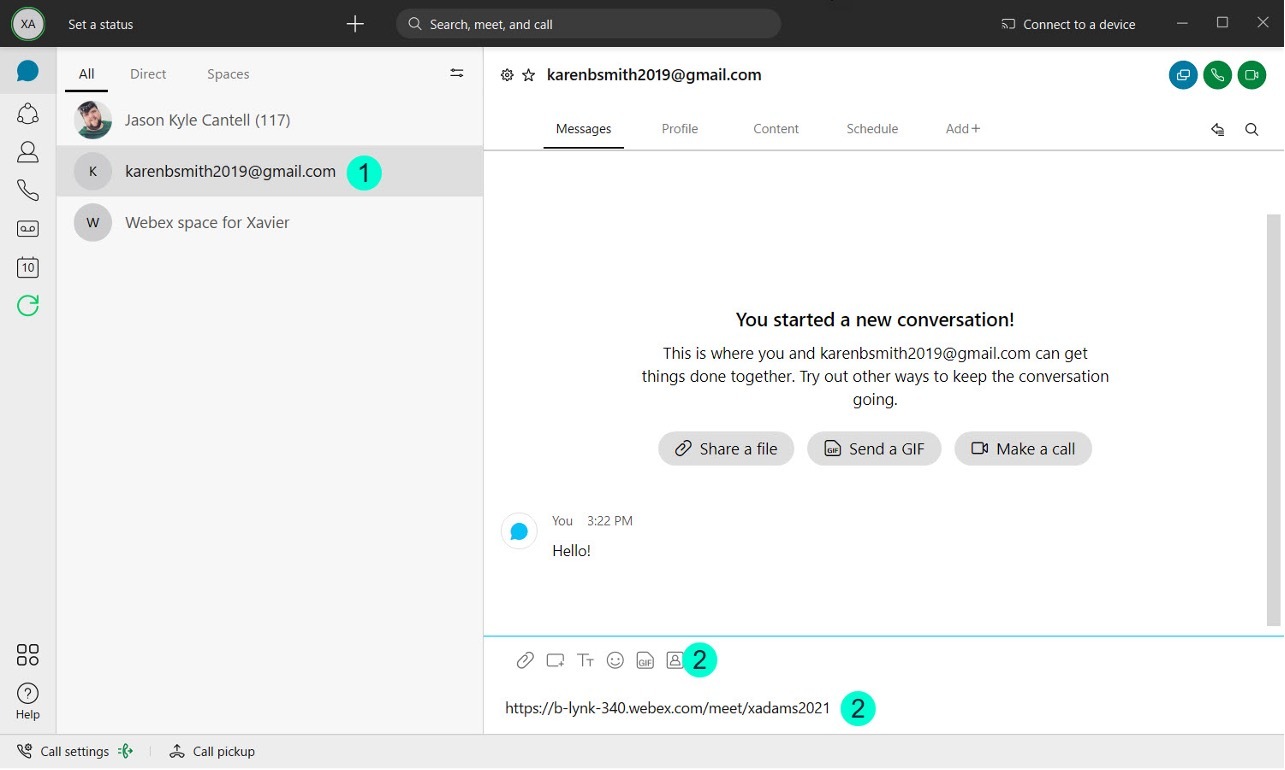Click the karenbsmith2019@gmail.com conversation title

point(654,75)
